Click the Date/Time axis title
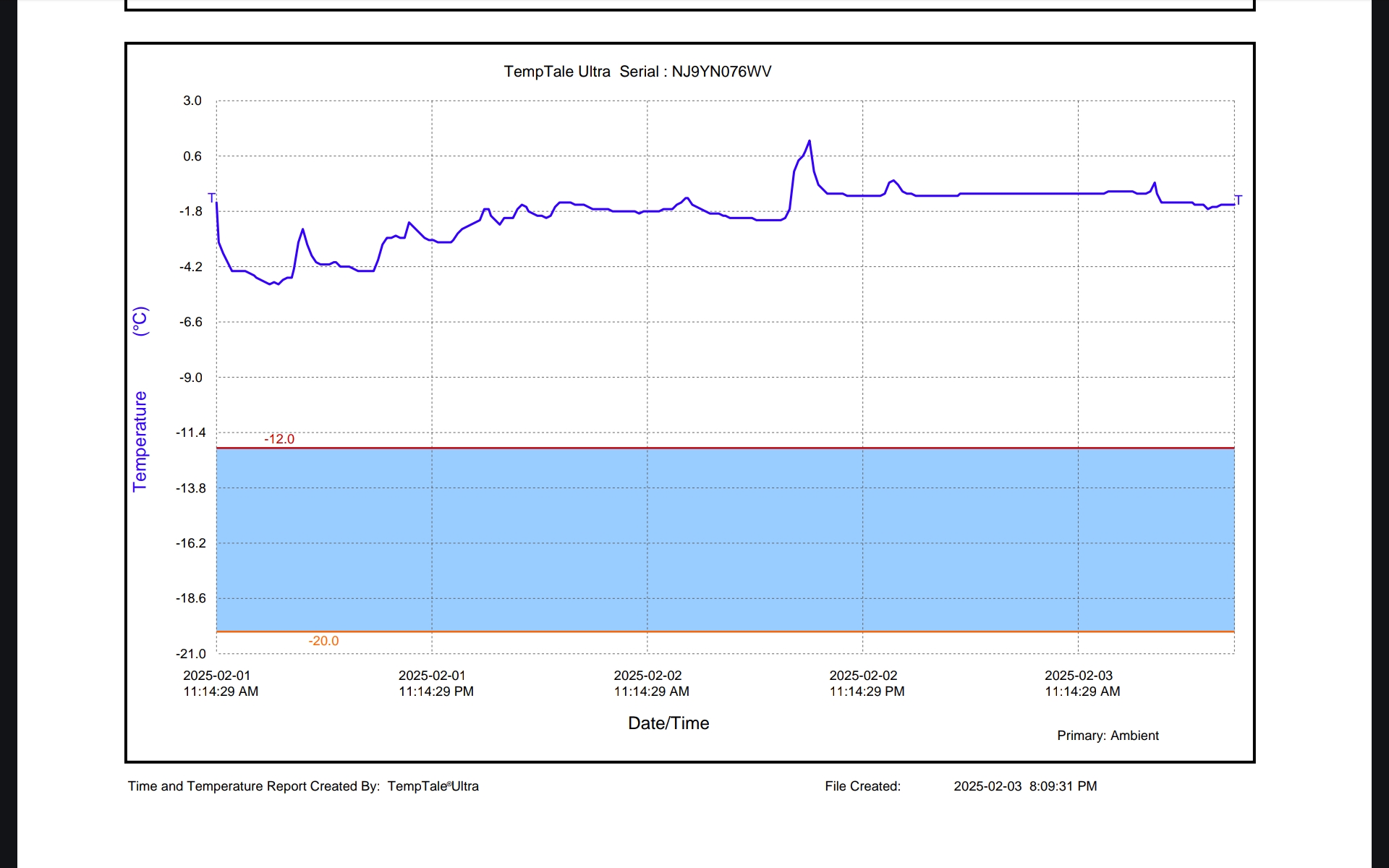The image size is (1389, 868). point(668,723)
